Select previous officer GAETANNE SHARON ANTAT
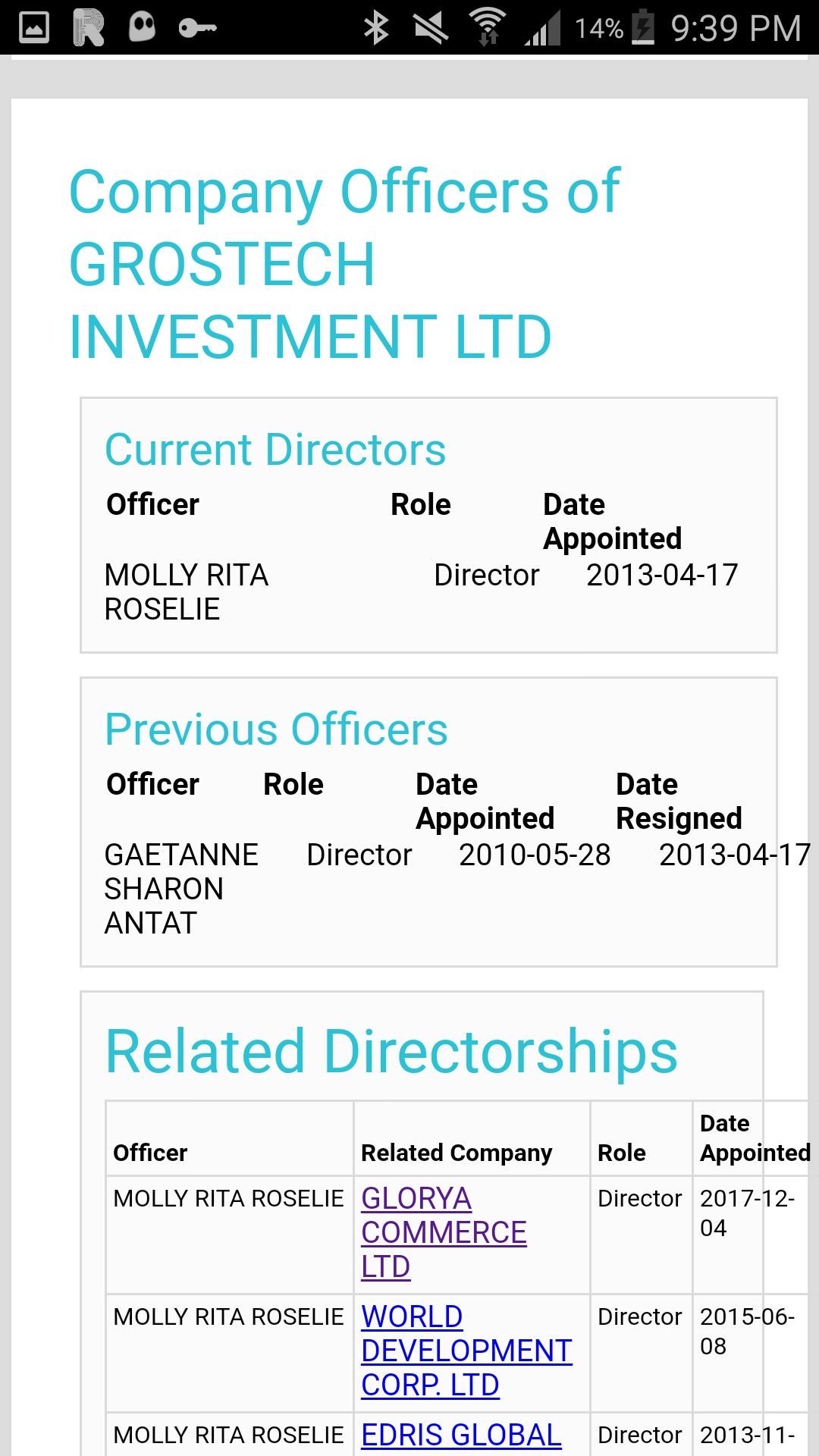819x1456 pixels. [x=181, y=889]
